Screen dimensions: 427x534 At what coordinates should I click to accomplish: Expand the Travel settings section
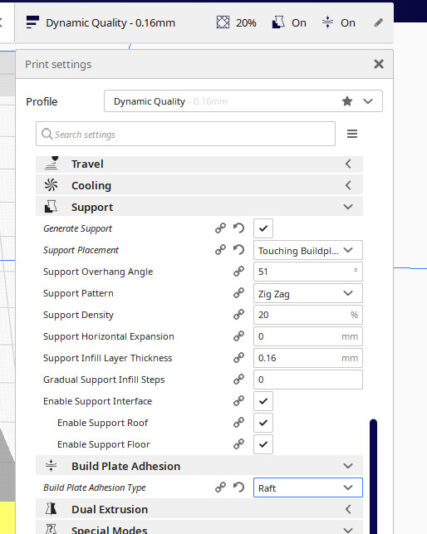[199, 164]
